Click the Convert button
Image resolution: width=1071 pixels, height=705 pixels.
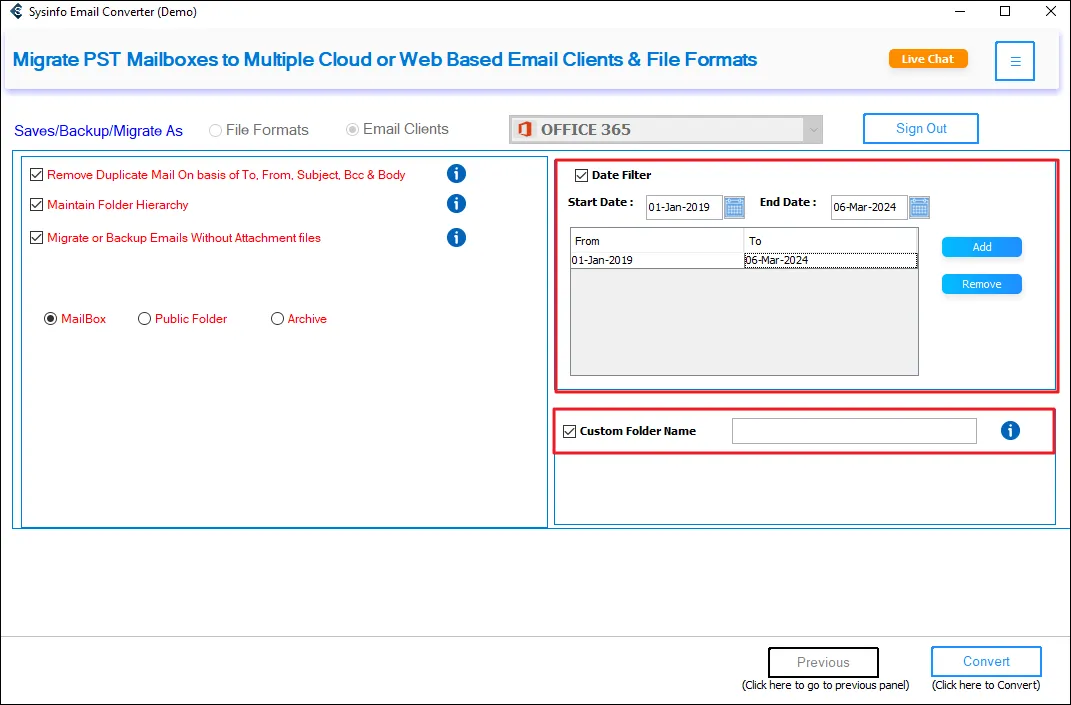pos(986,662)
